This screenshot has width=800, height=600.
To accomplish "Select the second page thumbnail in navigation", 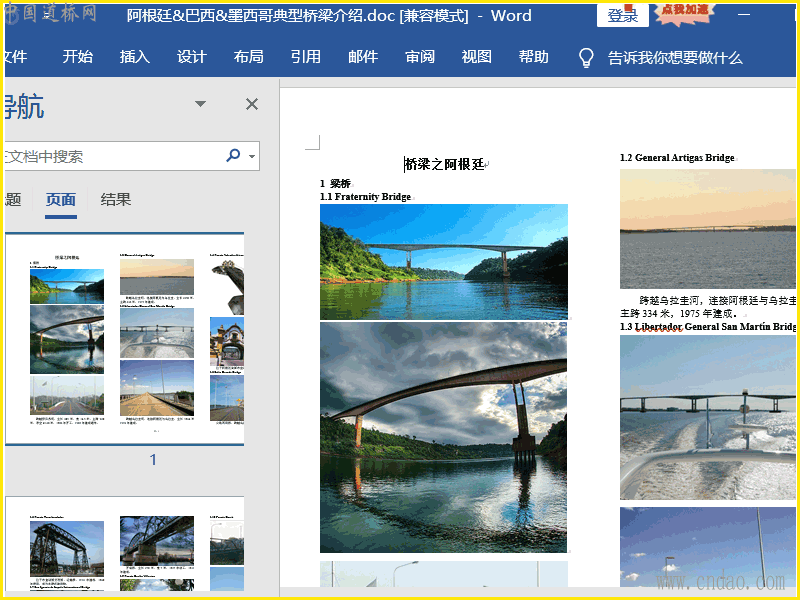I will coord(124,544).
